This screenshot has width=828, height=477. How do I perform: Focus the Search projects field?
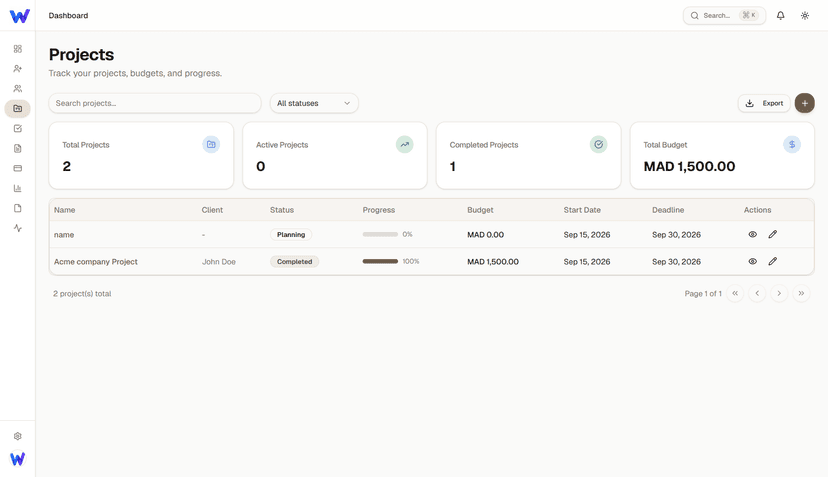pos(155,103)
